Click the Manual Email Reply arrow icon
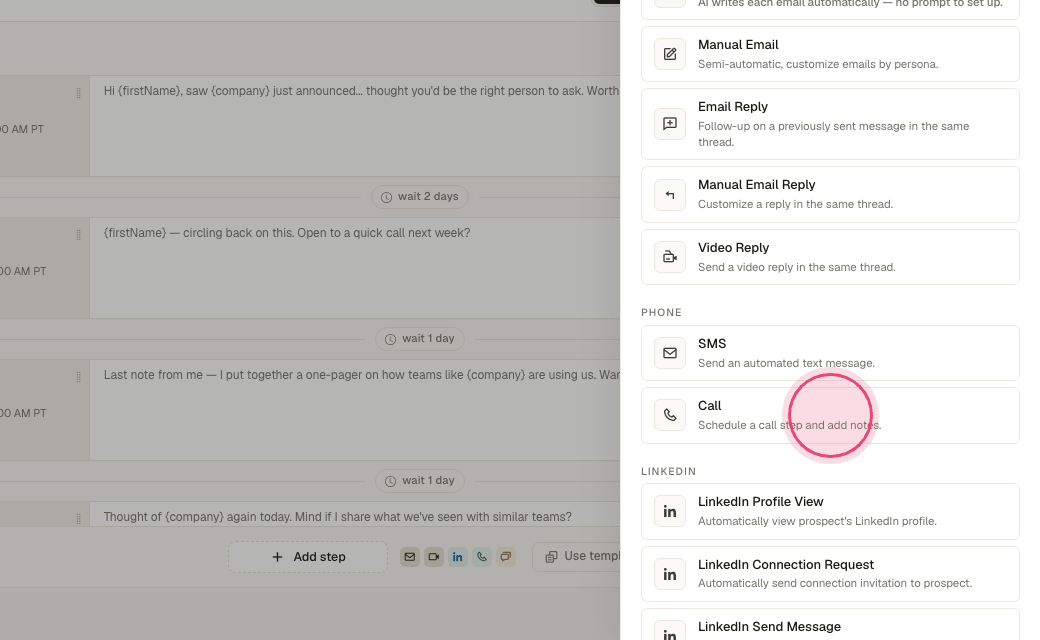This screenshot has height=640, width=1040. (670, 194)
